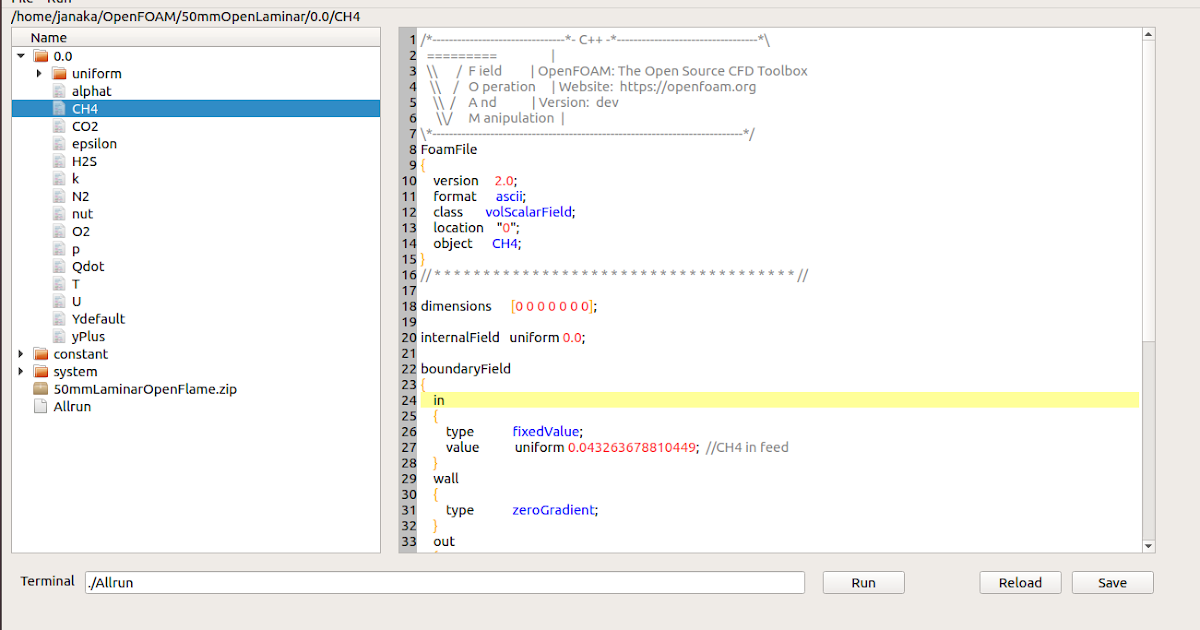1200x630 pixels.
Task: Collapse the 0.0 tree branch
Action: click(x=20, y=55)
